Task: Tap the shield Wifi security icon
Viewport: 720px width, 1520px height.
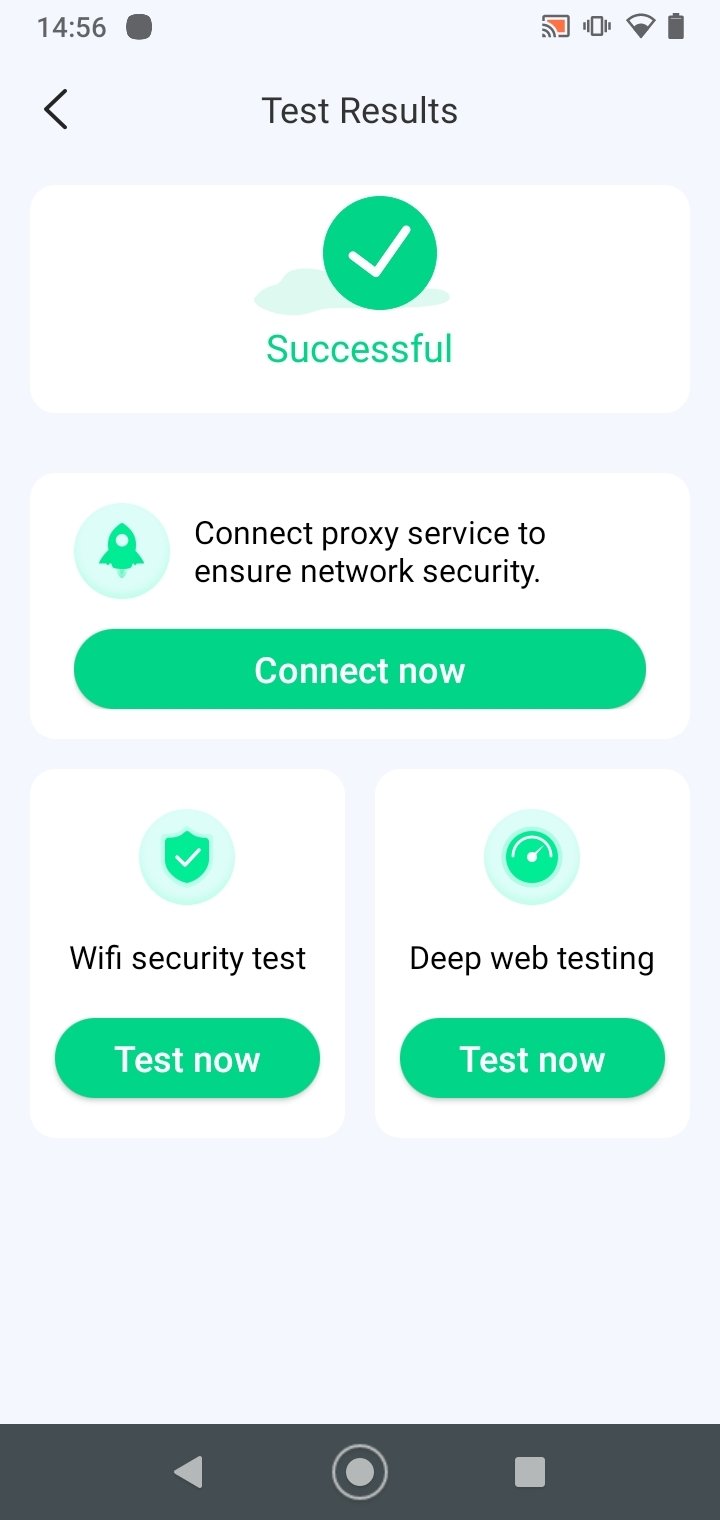Action: [187, 857]
